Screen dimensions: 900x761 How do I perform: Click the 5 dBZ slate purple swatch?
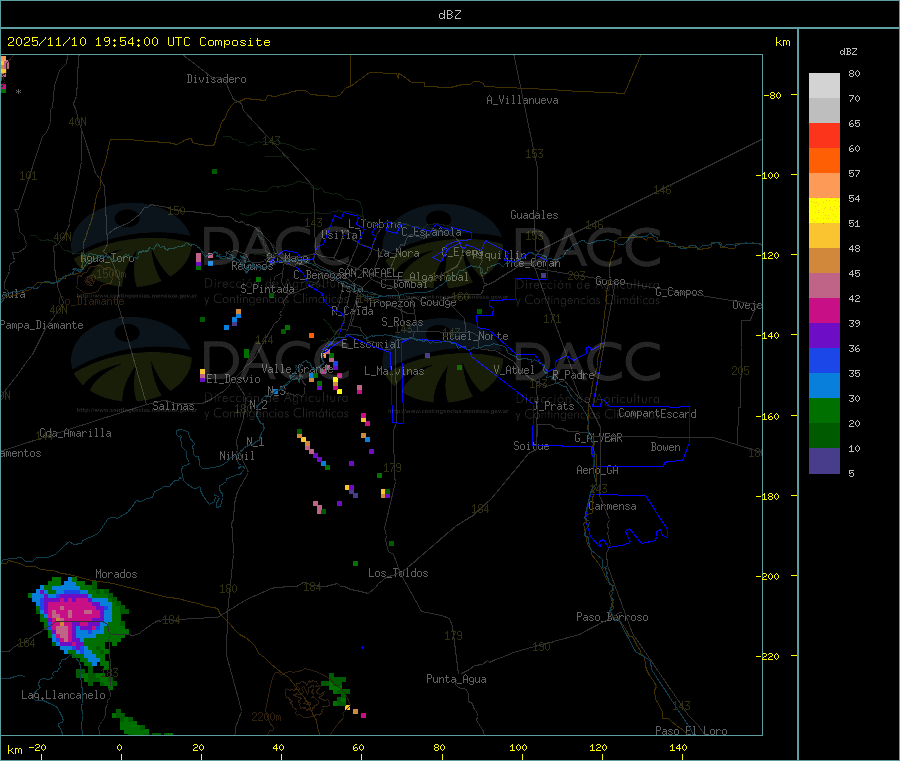pyautogui.click(x=824, y=461)
